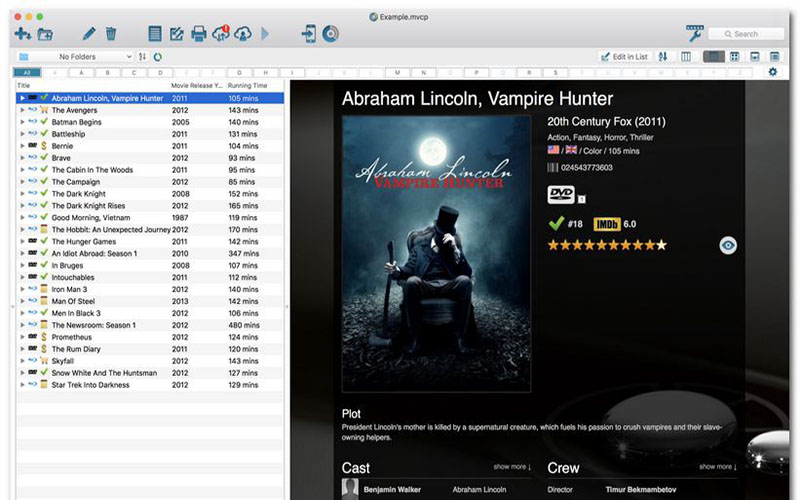Select the Prometheus row

click(150, 337)
